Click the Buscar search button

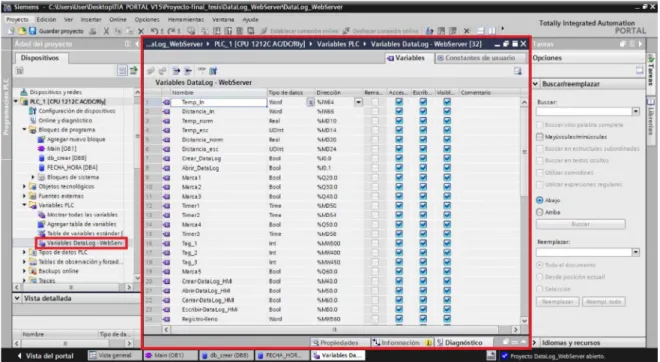point(580,224)
